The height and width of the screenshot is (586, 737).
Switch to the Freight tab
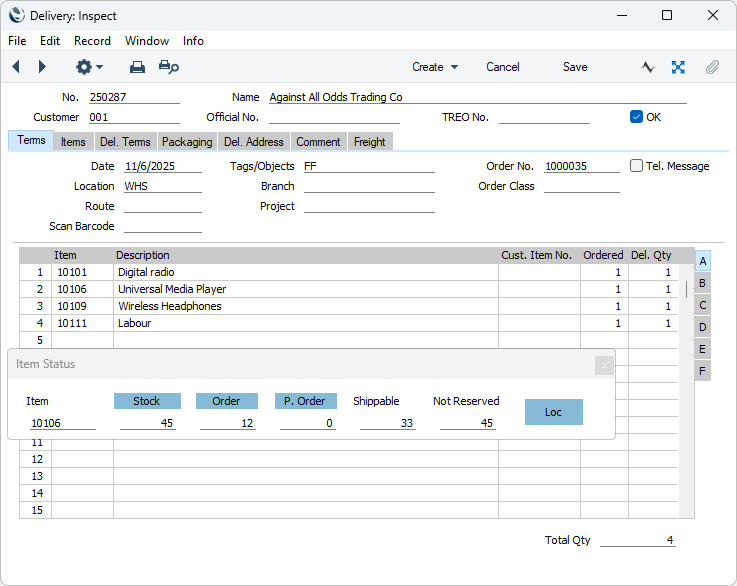[x=369, y=142]
